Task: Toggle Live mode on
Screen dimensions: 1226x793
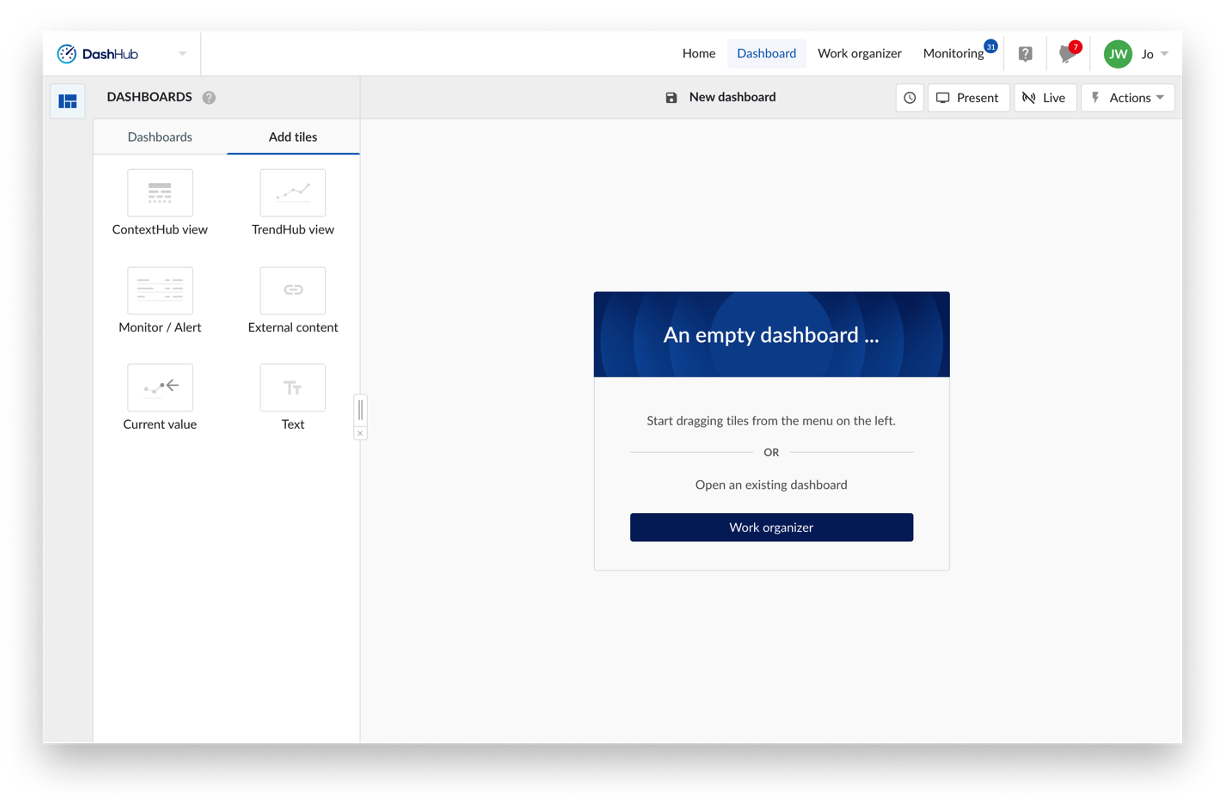Action: (1044, 97)
